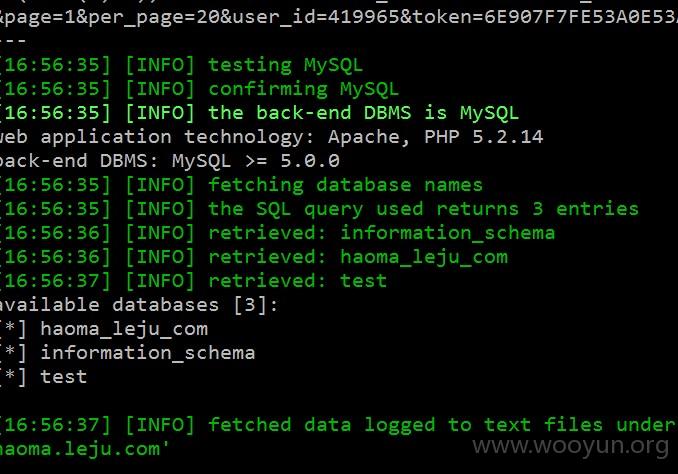Click the www.wooyun.org watermark

571,445
